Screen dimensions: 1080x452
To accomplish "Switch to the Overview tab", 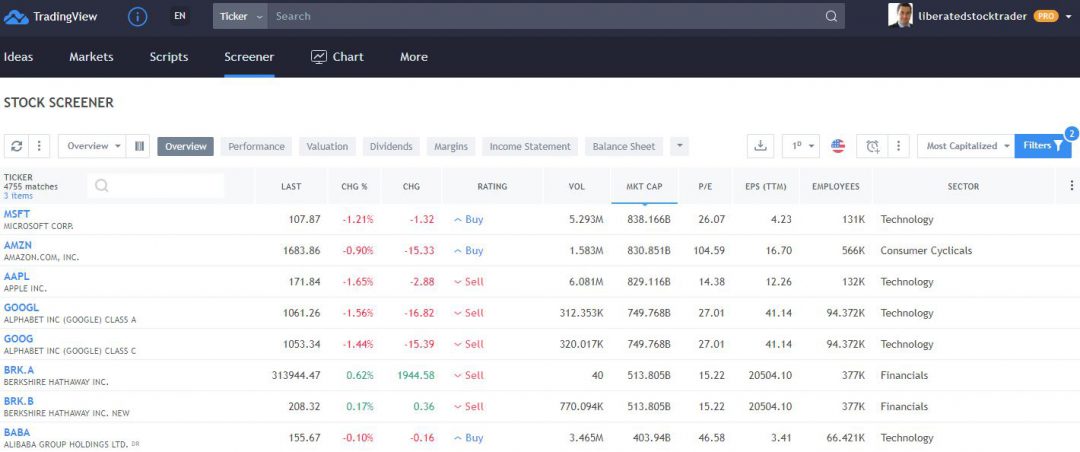I will pos(186,146).
